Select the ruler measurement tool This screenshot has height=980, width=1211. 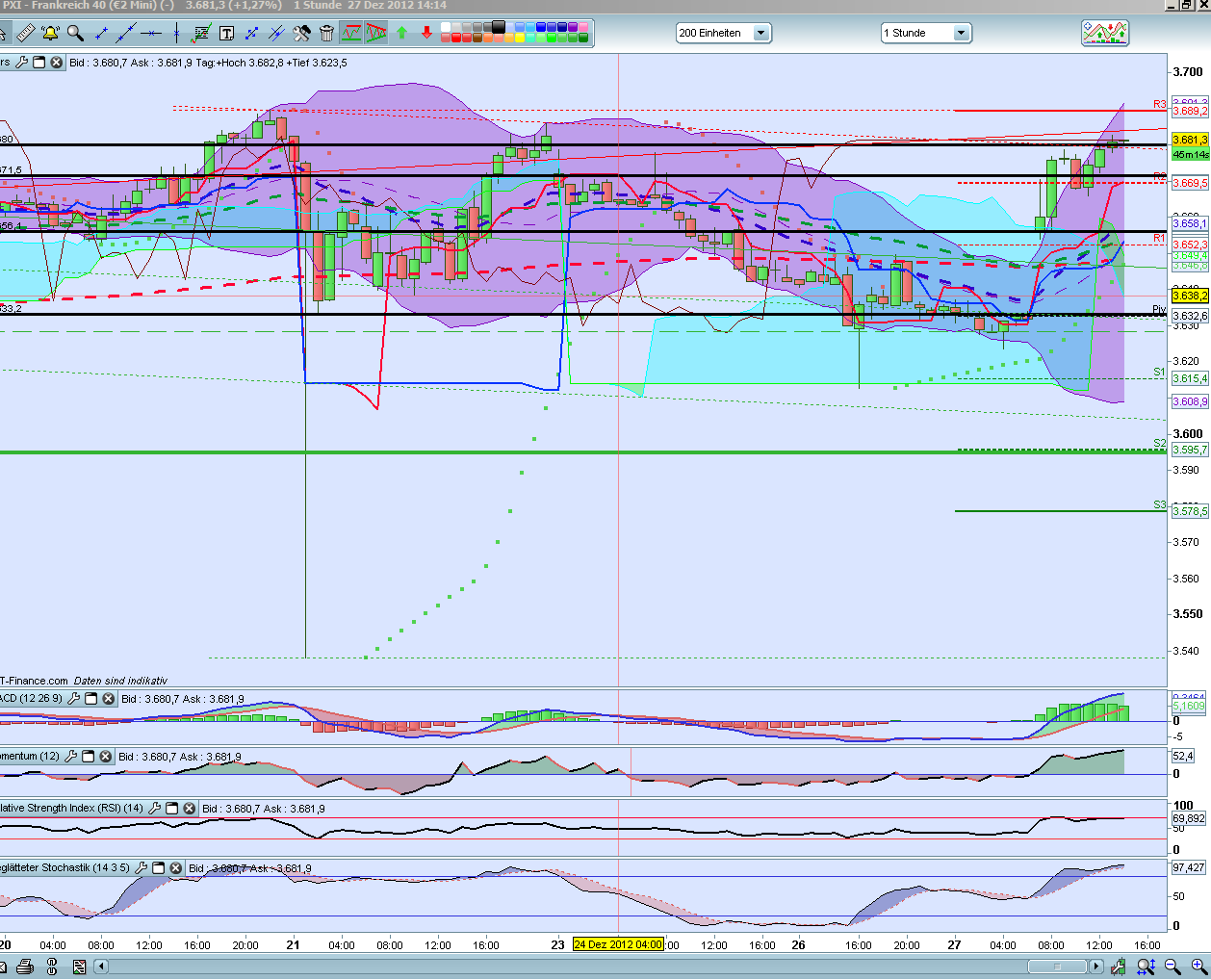pyautogui.click(x=26, y=33)
